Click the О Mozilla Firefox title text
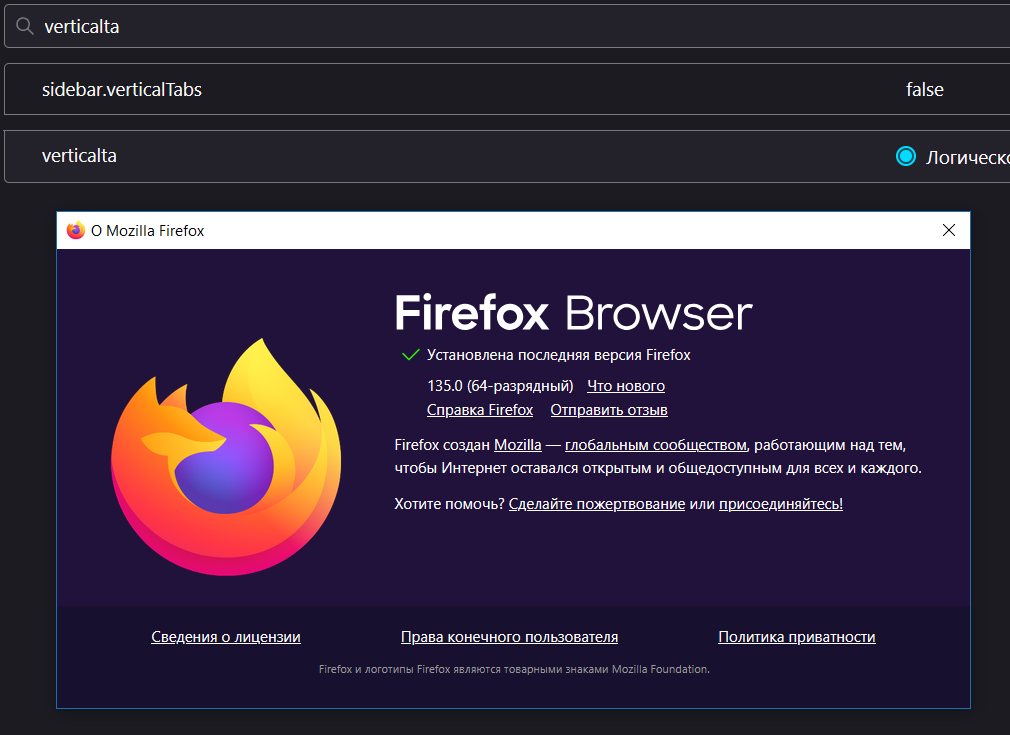Screen dimensions: 1010x735 tap(148, 231)
